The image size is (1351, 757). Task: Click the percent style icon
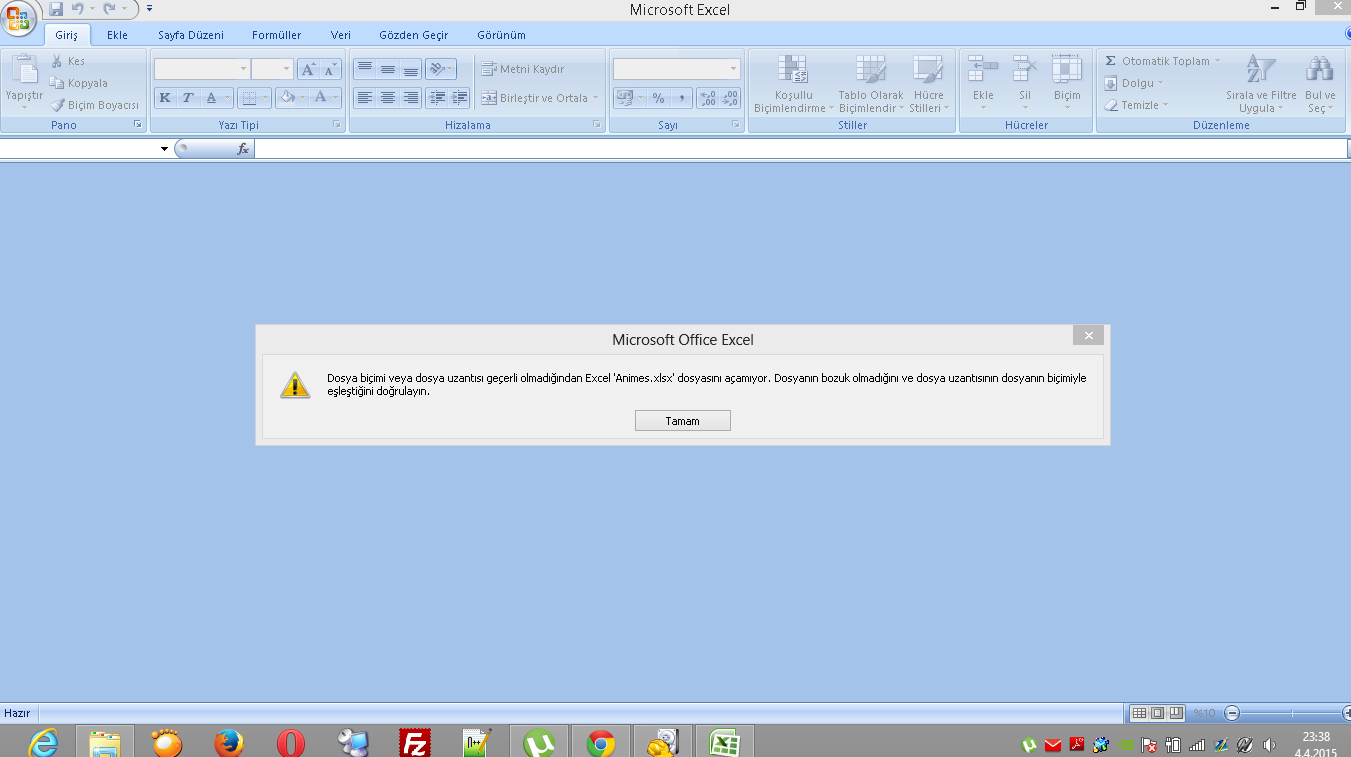pyautogui.click(x=658, y=98)
